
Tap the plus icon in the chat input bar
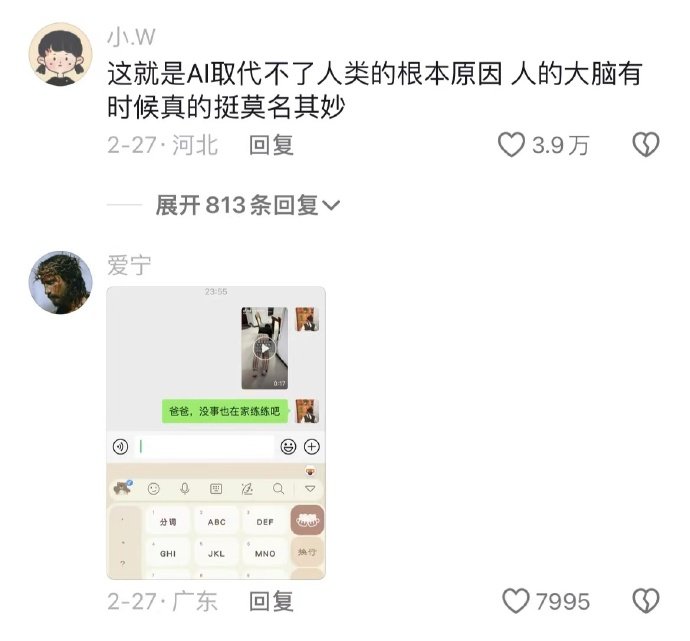tap(312, 447)
